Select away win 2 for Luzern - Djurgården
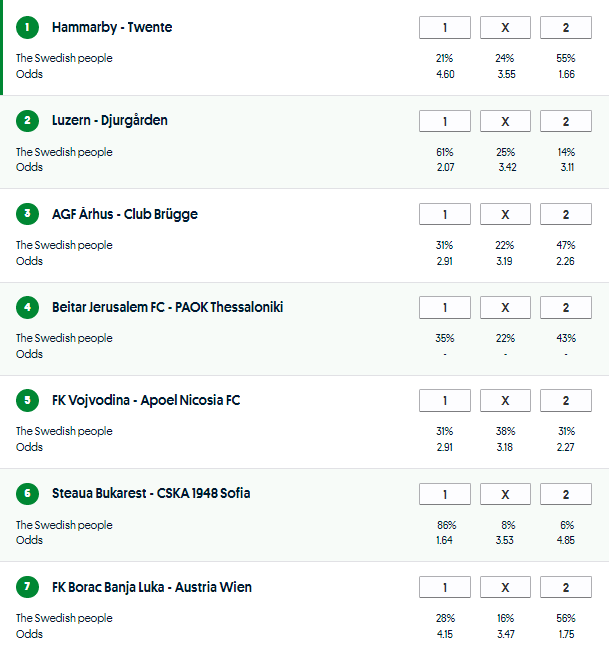This screenshot has height=654, width=609. (x=565, y=121)
